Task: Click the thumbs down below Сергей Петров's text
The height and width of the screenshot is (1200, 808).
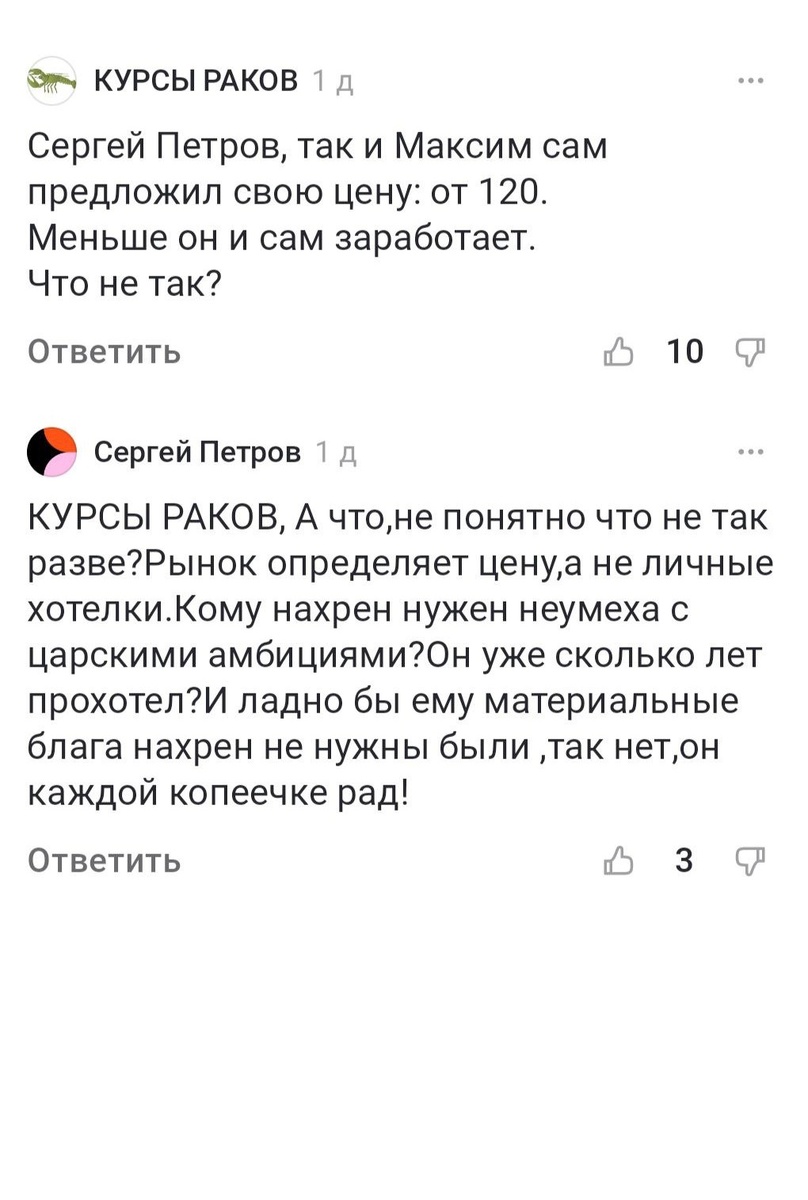Action: pos(749,861)
